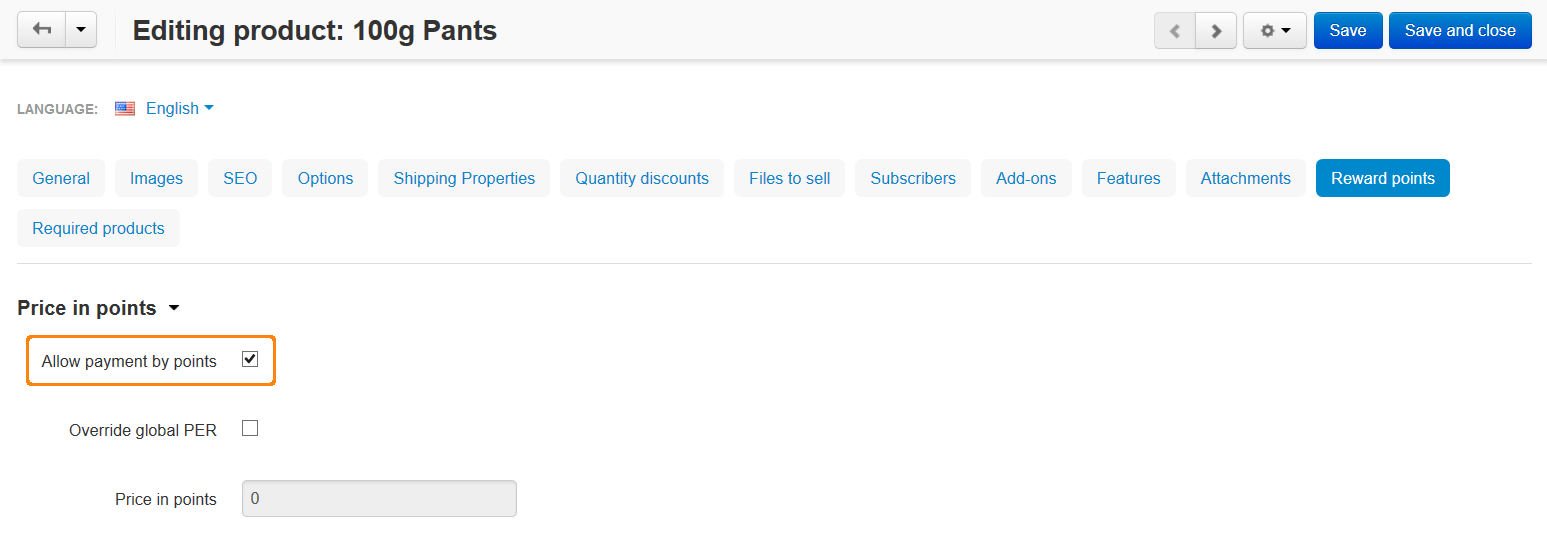Image resolution: width=1547 pixels, height=552 pixels.
Task: Go to the Subscribers tab
Action: pyautogui.click(x=913, y=178)
